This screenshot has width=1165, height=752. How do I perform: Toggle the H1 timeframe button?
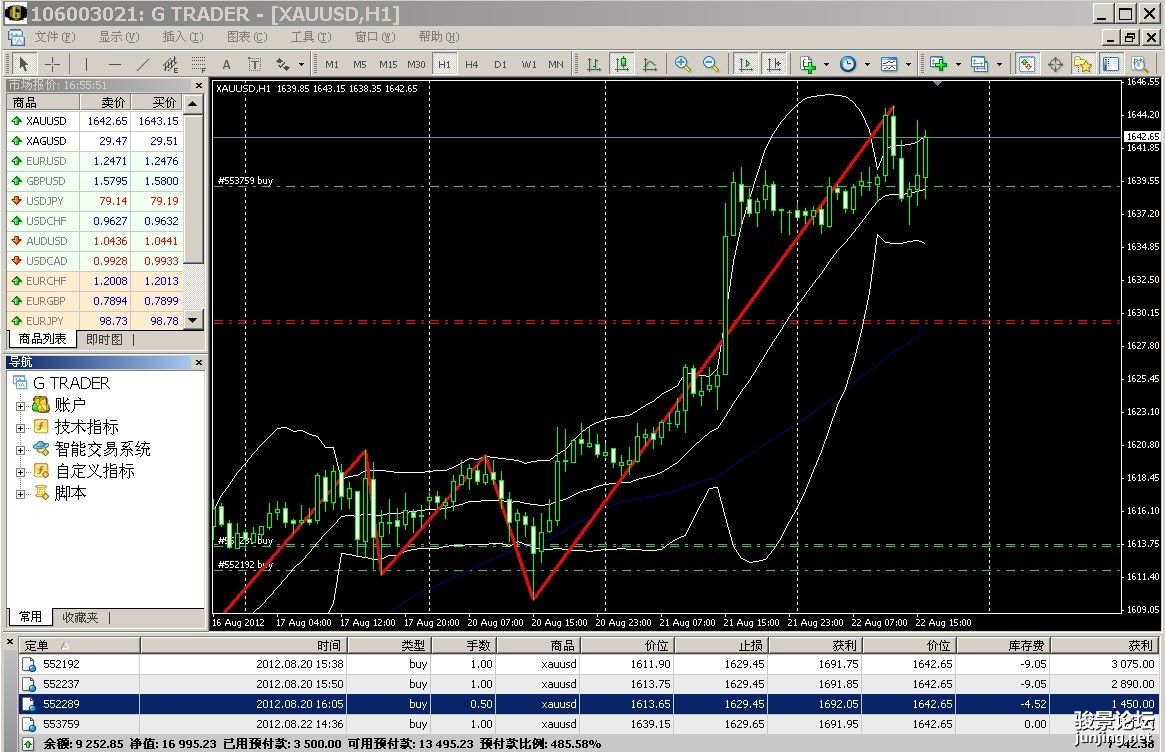pos(444,65)
